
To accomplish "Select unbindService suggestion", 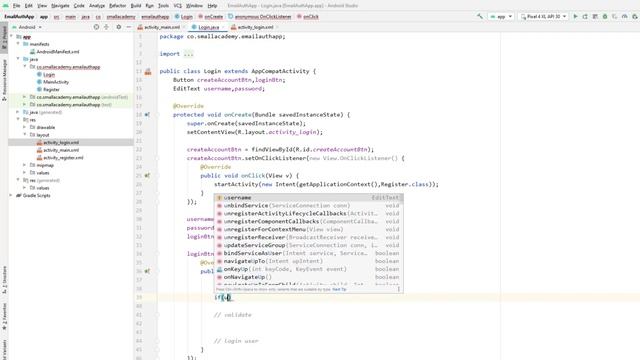I will pyautogui.click(x=309, y=206).
